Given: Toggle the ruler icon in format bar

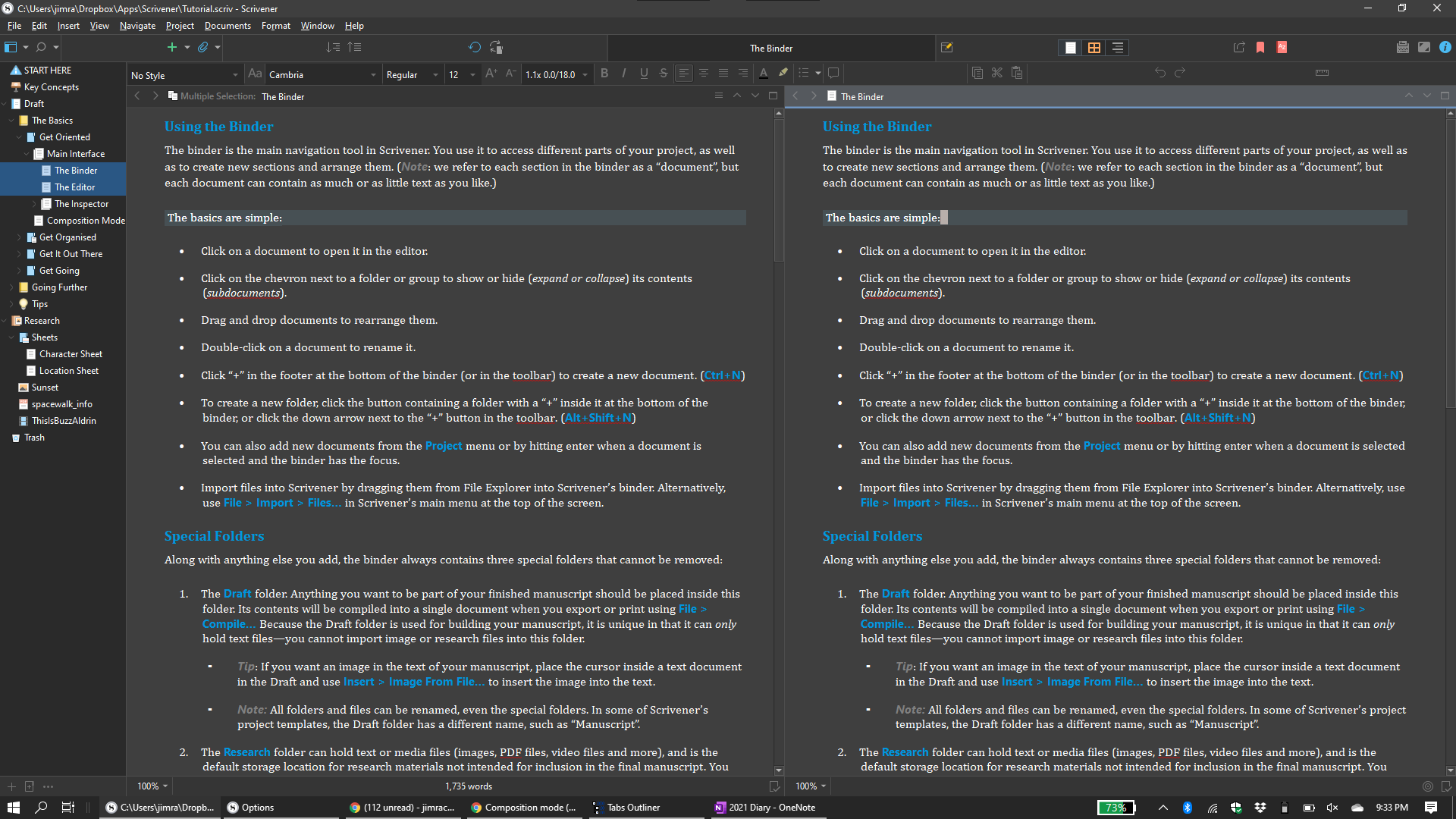Looking at the screenshot, I should [1322, 74].
